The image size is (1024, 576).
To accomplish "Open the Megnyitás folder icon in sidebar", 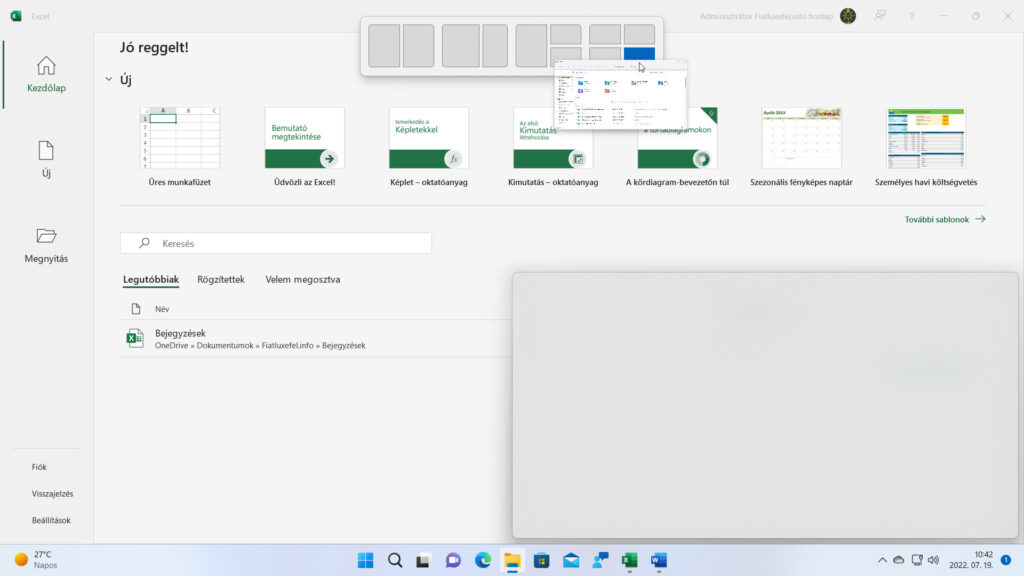I will click(x=46, y=236).
